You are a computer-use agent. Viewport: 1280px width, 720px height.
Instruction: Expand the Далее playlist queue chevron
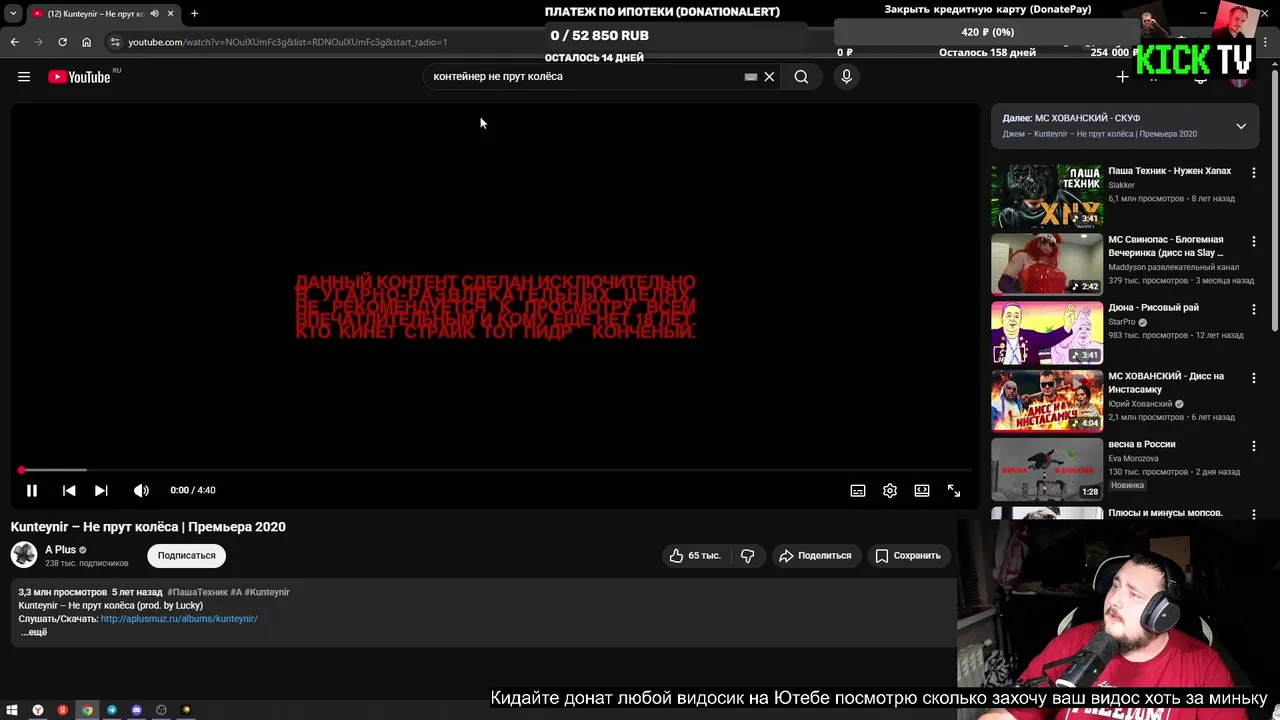[x=1241, y=126]
